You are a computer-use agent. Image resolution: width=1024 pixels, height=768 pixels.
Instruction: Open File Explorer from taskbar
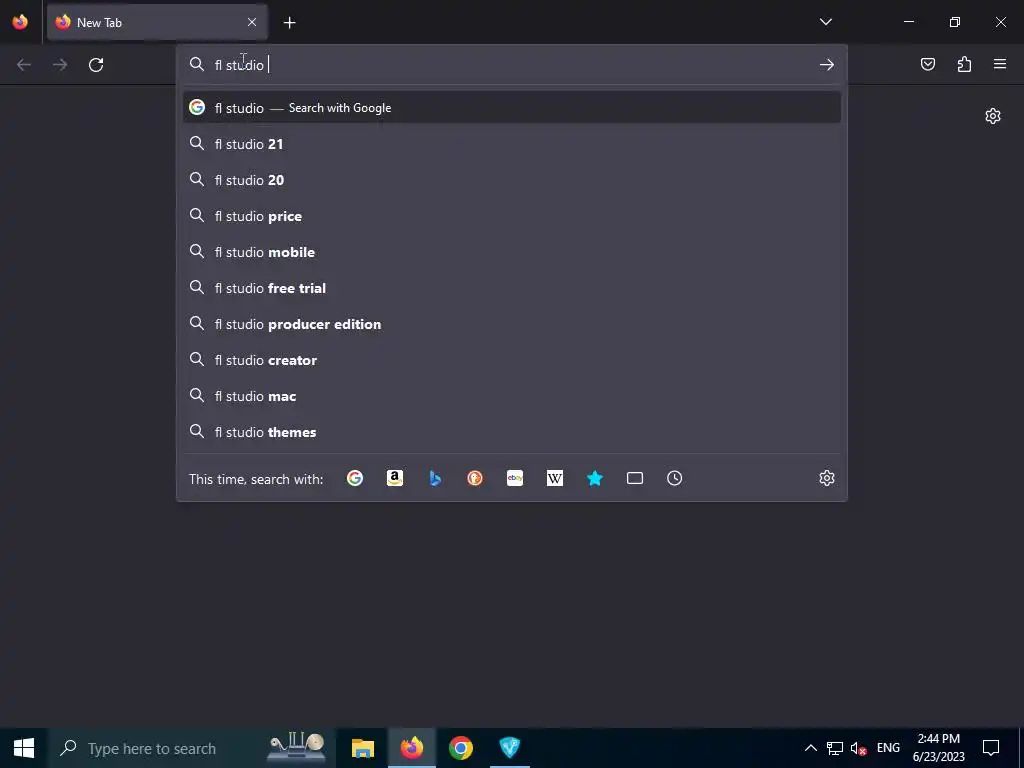(362, 748)
